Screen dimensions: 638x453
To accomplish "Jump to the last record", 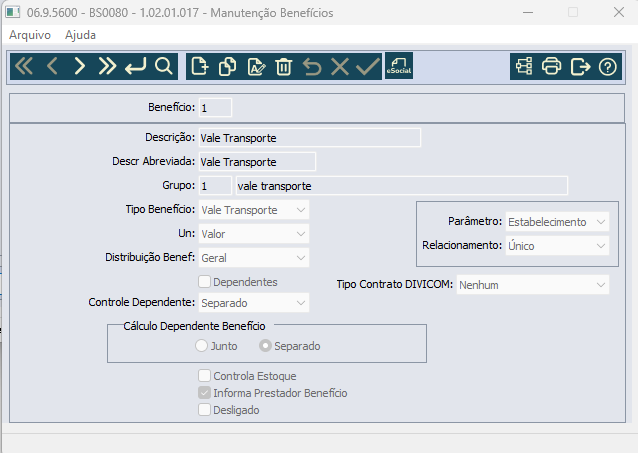I will click(x=107, y=66).
